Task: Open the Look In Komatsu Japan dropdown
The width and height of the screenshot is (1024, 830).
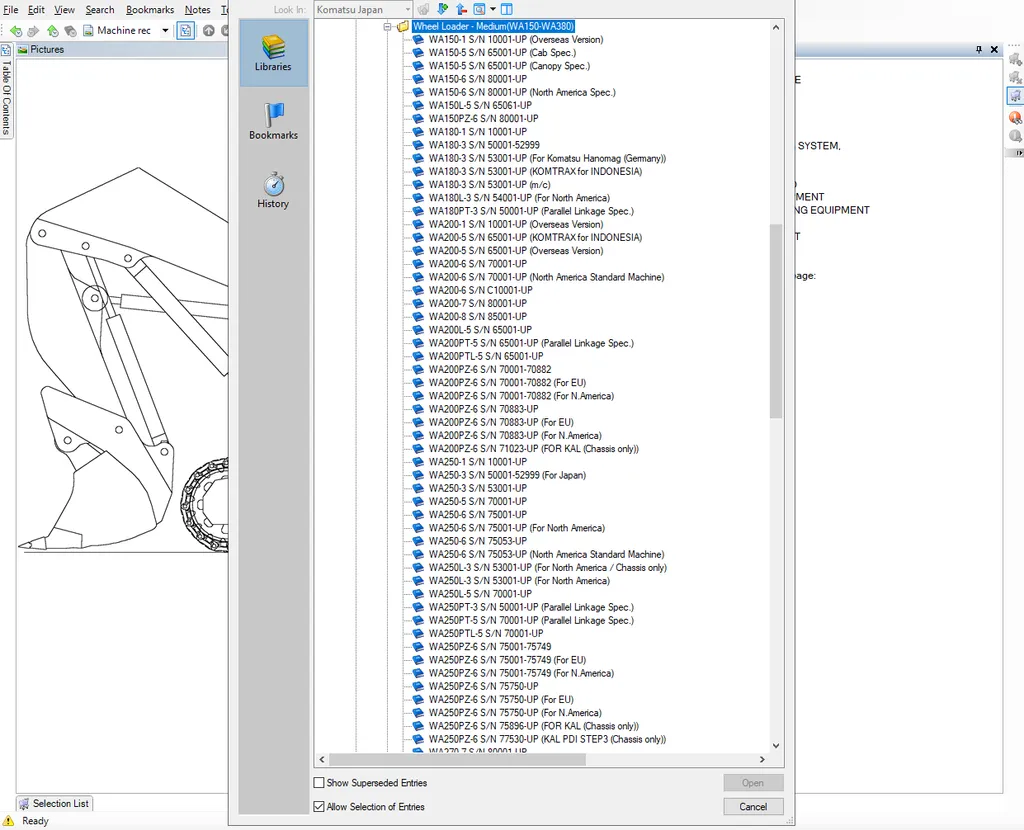Action: 363,9
